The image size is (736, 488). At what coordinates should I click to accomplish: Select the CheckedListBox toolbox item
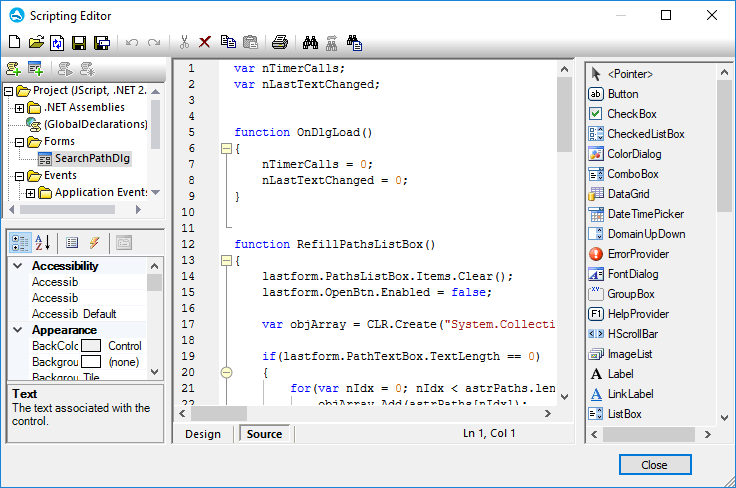(645, 134)
